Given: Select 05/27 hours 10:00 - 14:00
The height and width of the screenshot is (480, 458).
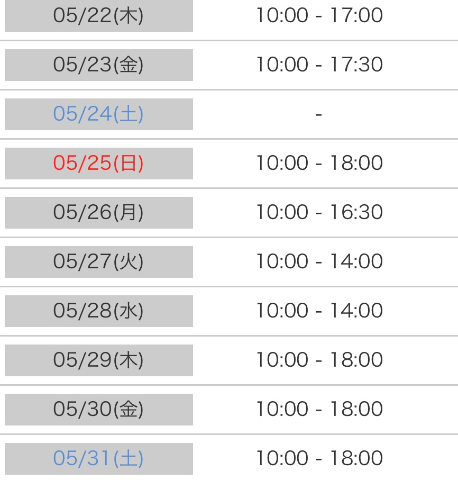Looking at the screenshot, I should pyautogui.click(x=320, y=261).
